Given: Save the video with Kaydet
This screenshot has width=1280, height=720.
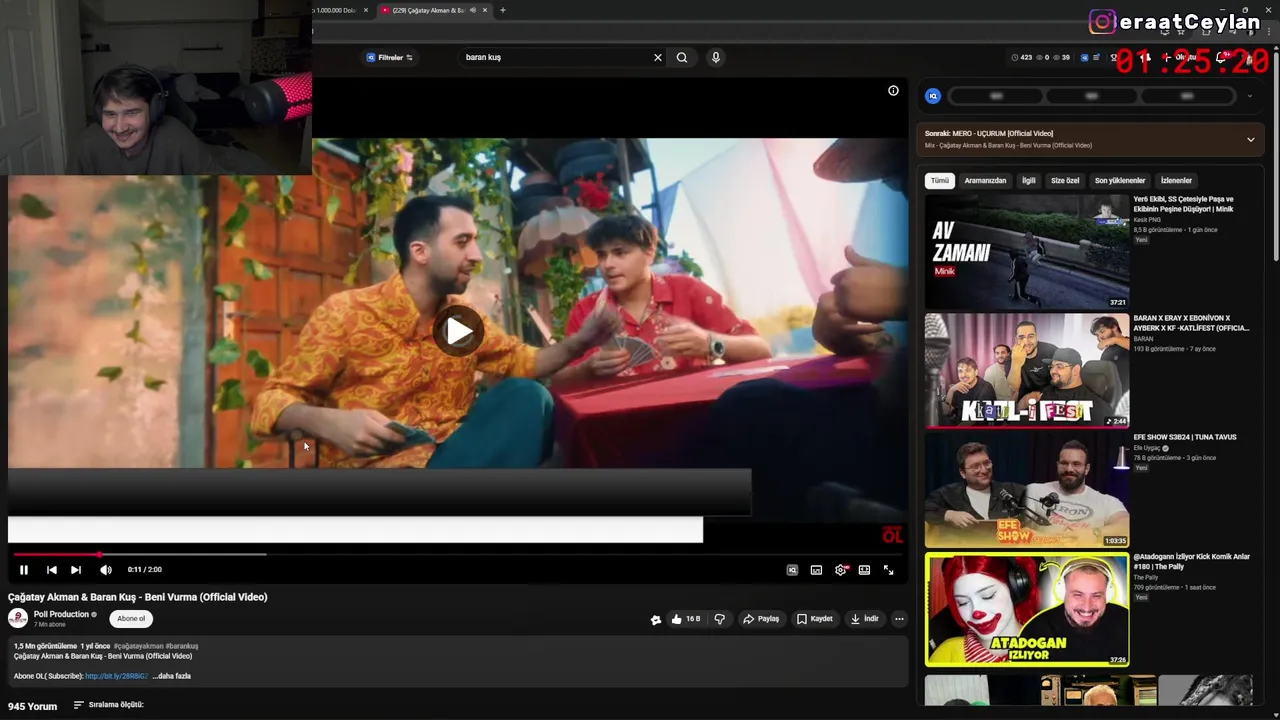Looking at the screenshot, I should click(815, 619).
